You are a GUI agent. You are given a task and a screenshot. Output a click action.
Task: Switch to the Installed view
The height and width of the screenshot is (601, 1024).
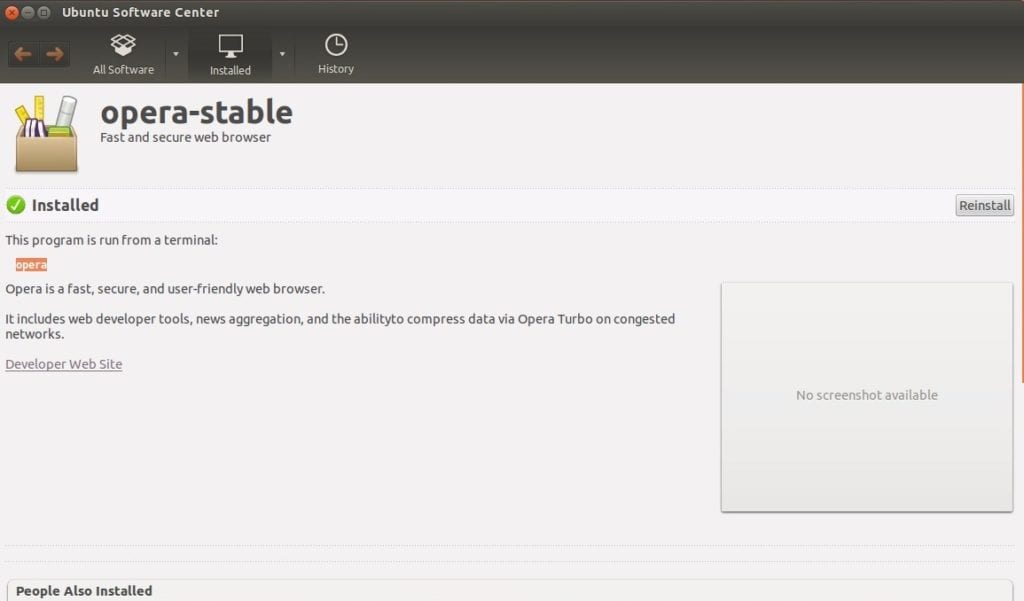[231, 55]
